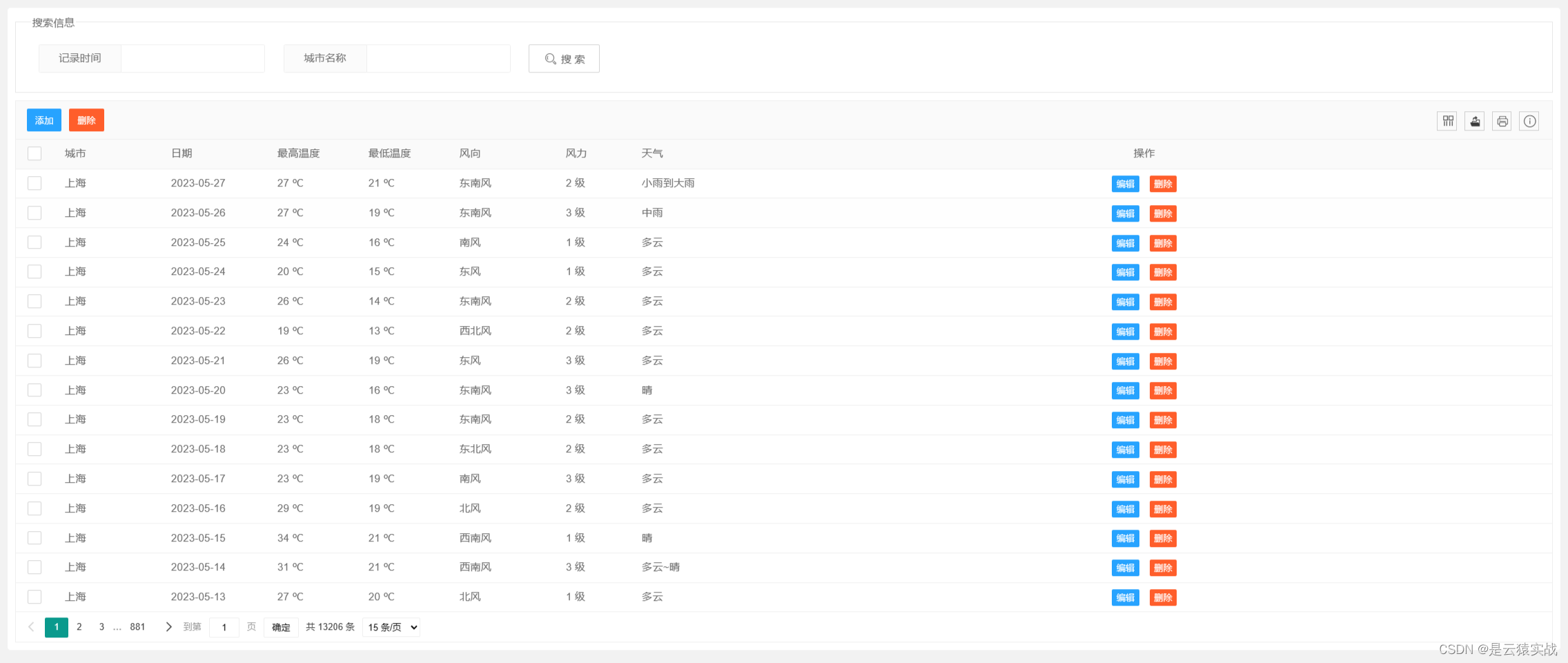Click the 搜索 search button

(564, 59)
